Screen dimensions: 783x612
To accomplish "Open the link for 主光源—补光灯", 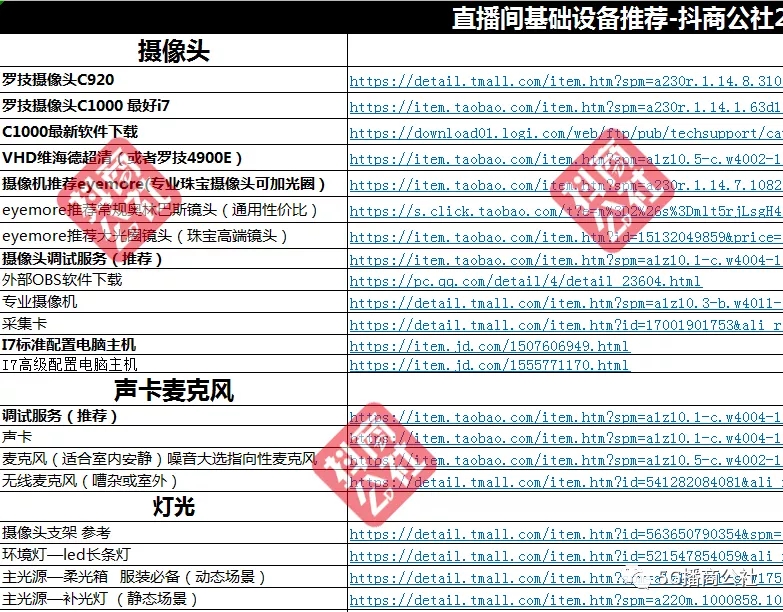I will point(566,600).
